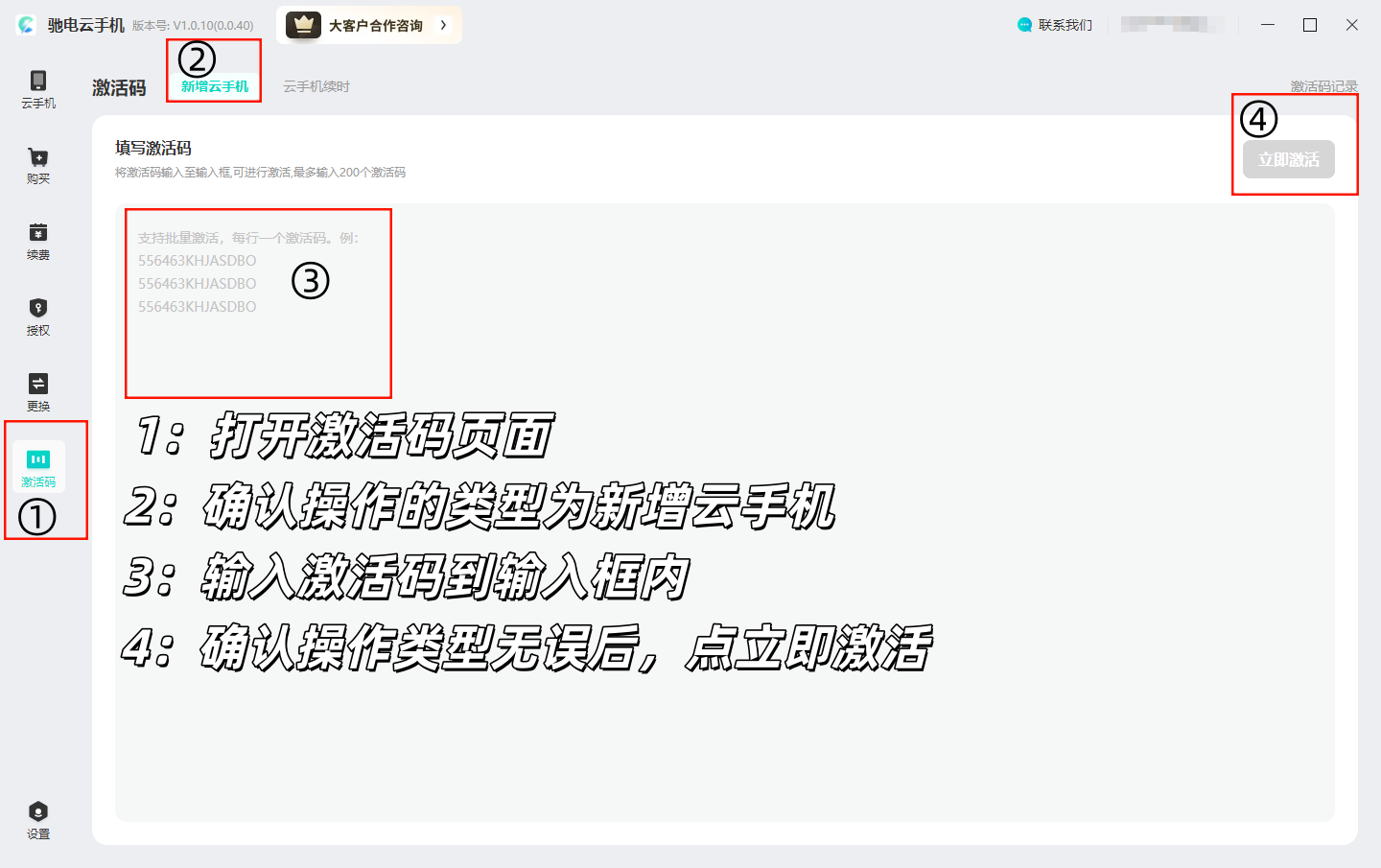
Task: Open the 云手机 sidebar section
Action: tap(38, 89)
